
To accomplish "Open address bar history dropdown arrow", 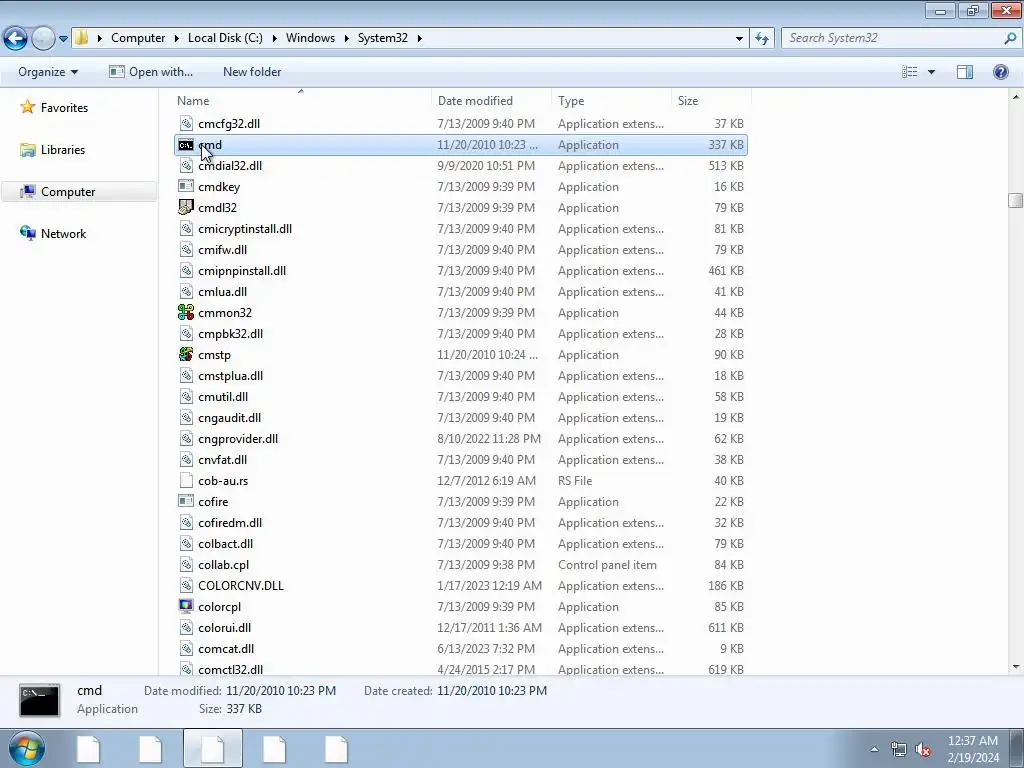I will (x=739, y=38).
